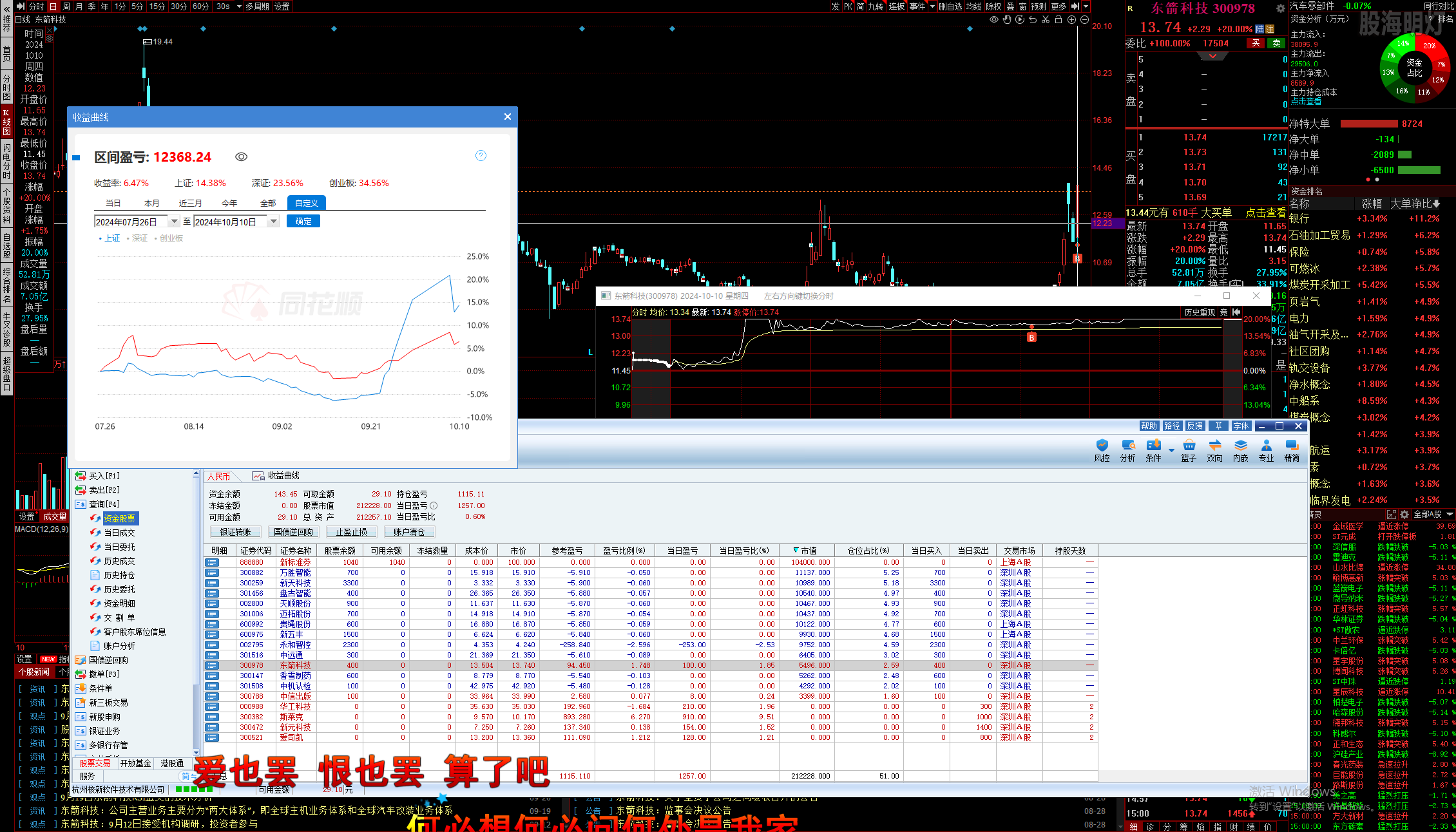Click the play replay icon in chart toolbar
The image size is (1456, 832).
(1020, 19)
